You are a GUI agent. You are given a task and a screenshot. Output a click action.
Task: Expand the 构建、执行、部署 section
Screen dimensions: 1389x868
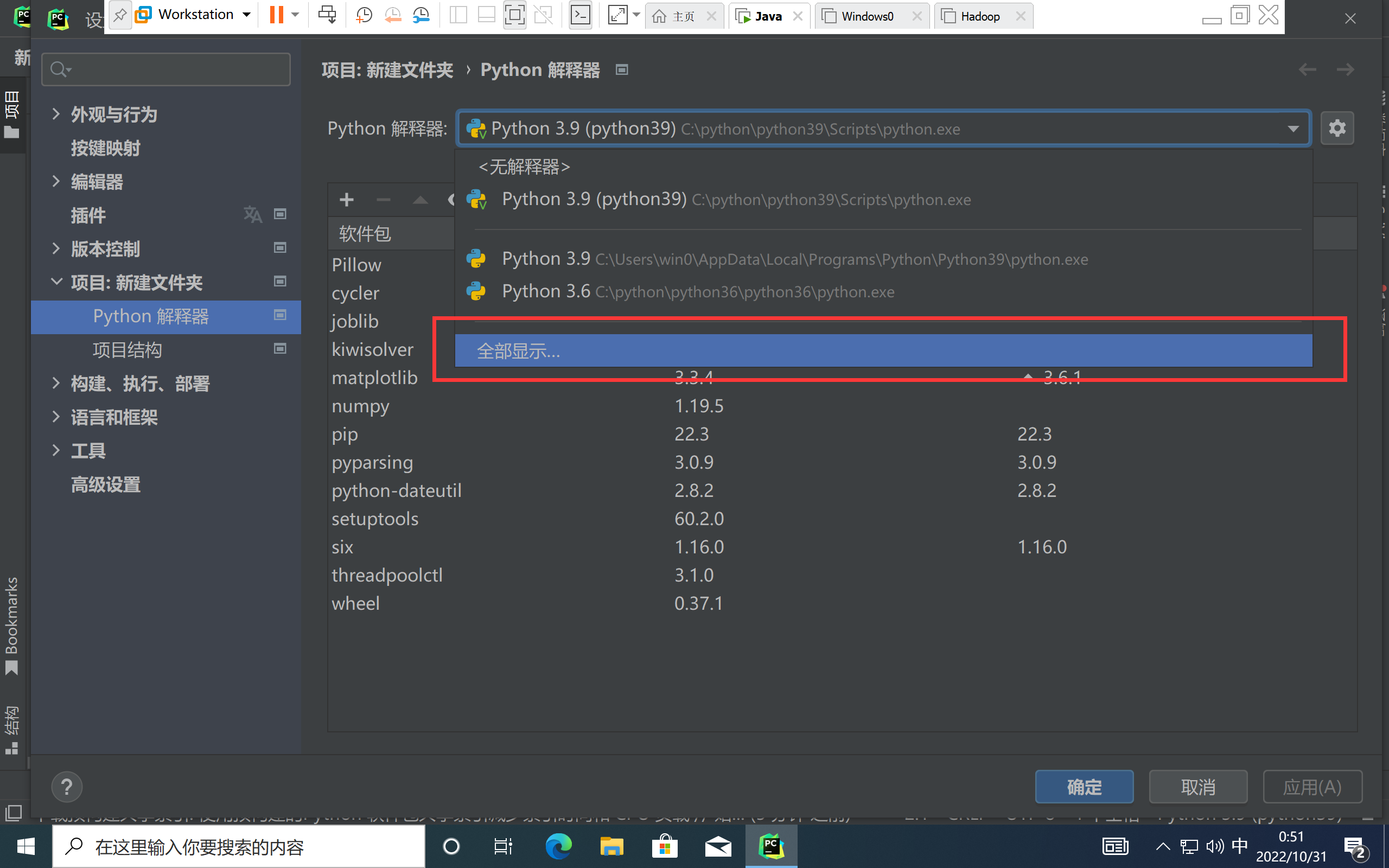[56, 383]
